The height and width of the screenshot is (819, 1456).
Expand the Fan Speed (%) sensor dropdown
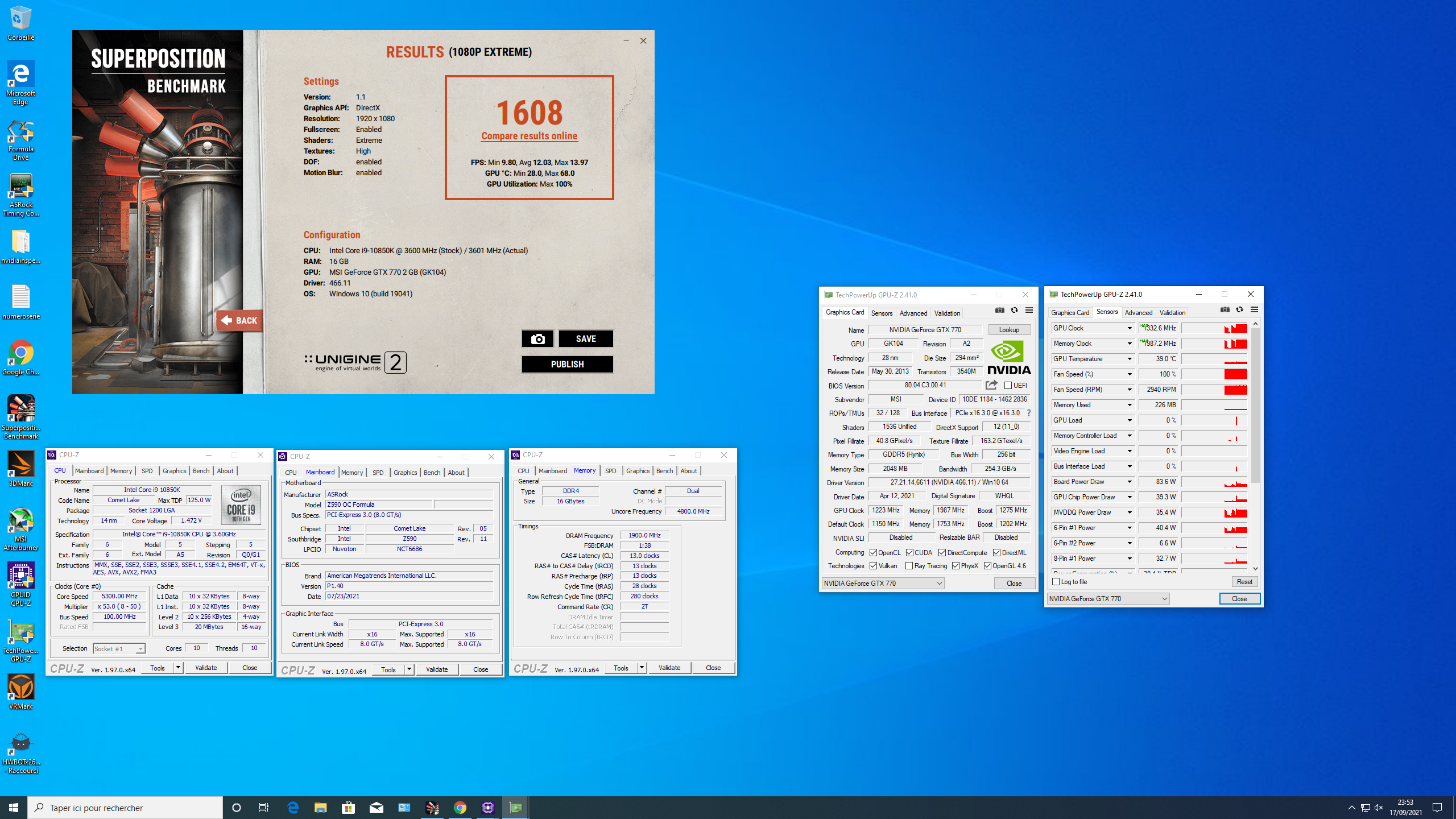1130,374
